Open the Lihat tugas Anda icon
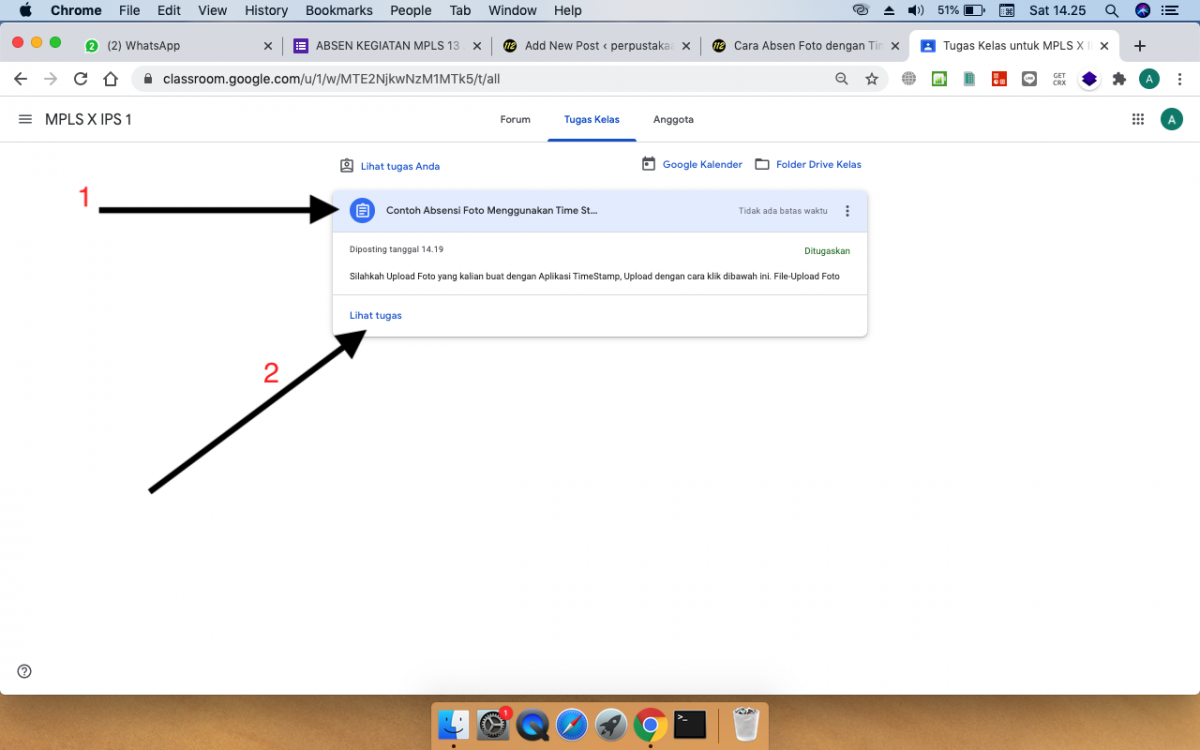1200x750 pixels. [x=346, y=165]
